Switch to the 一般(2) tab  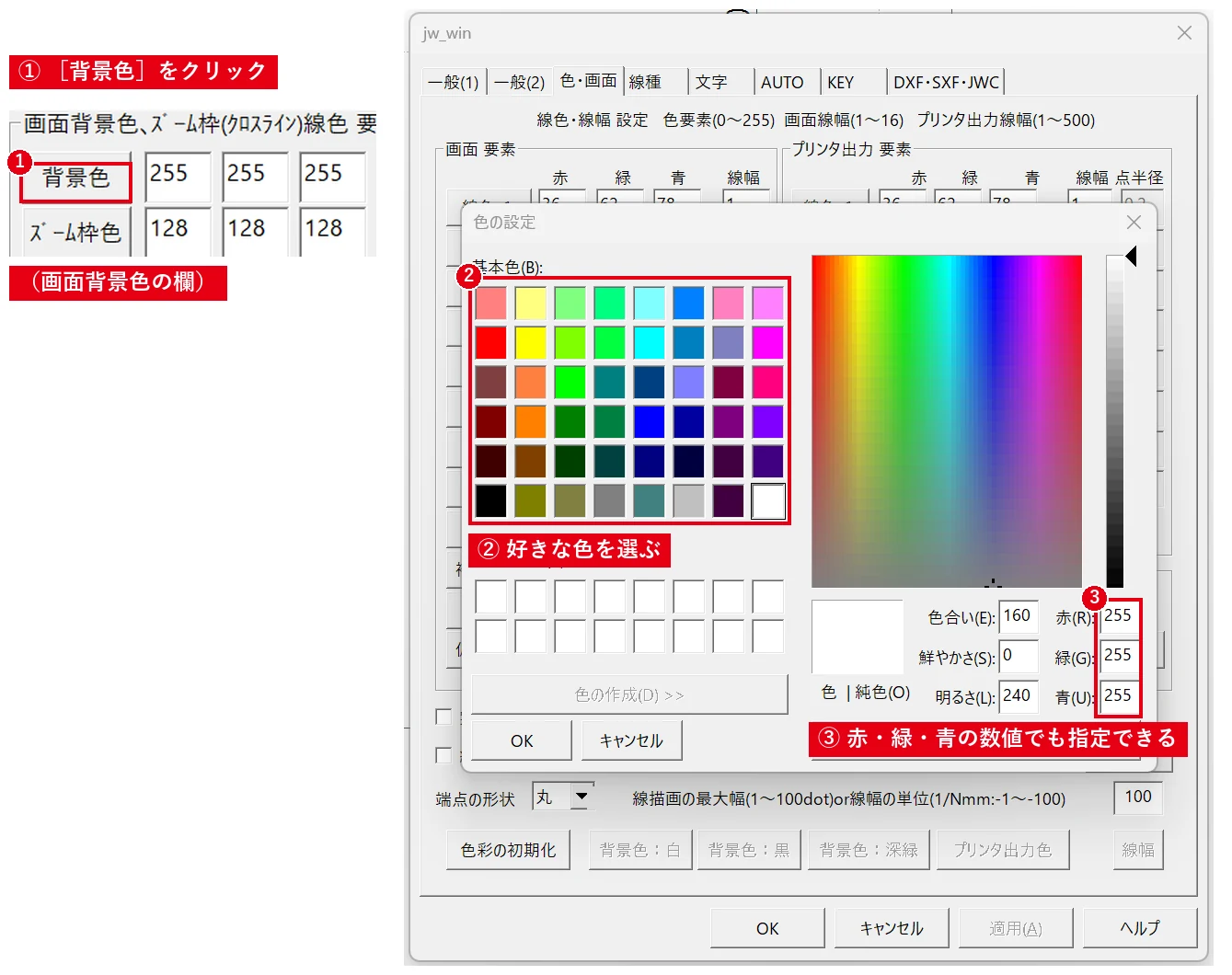(x=519, y=83)
